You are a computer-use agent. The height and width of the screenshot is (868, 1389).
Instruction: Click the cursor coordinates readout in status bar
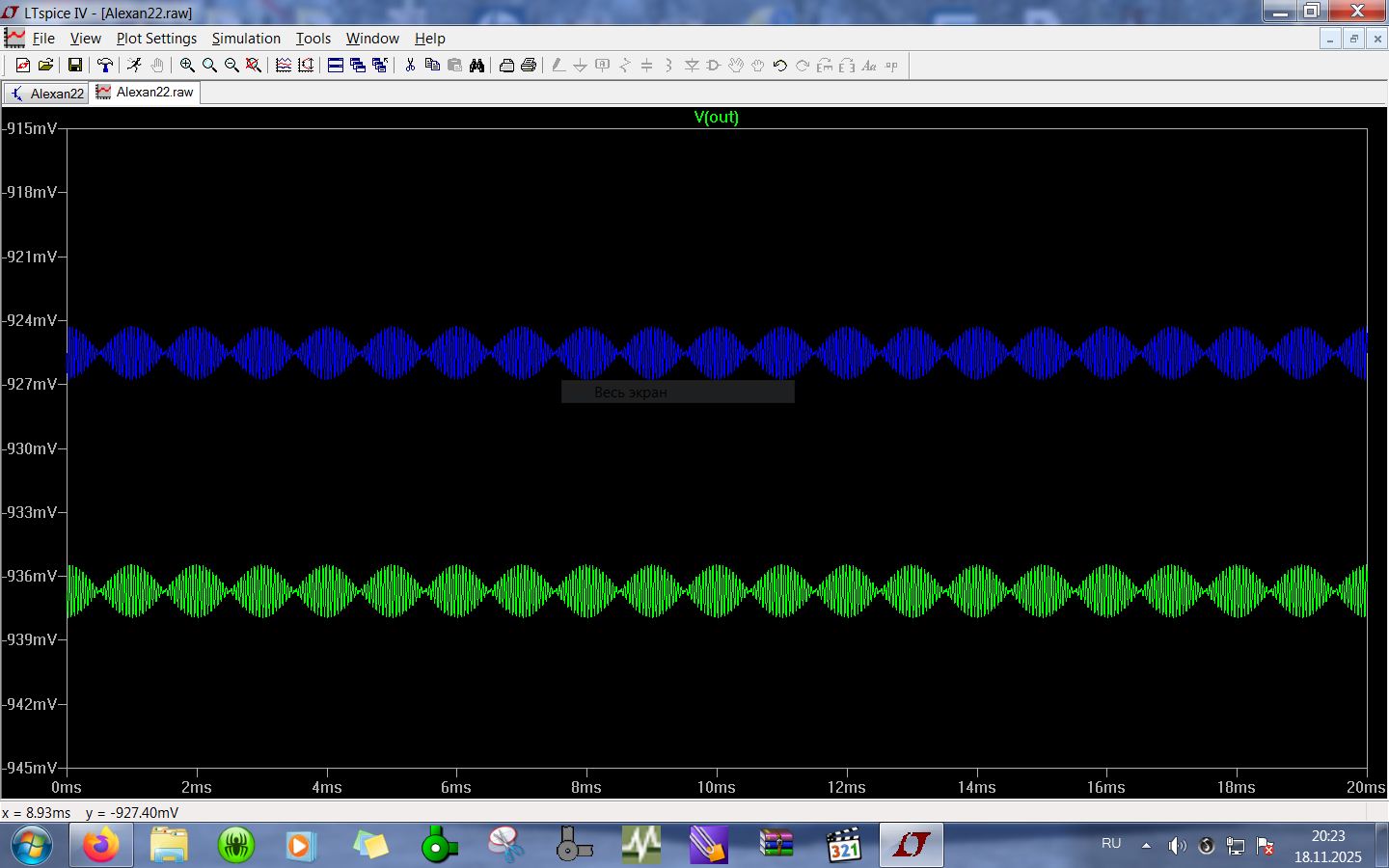(91, 813)
